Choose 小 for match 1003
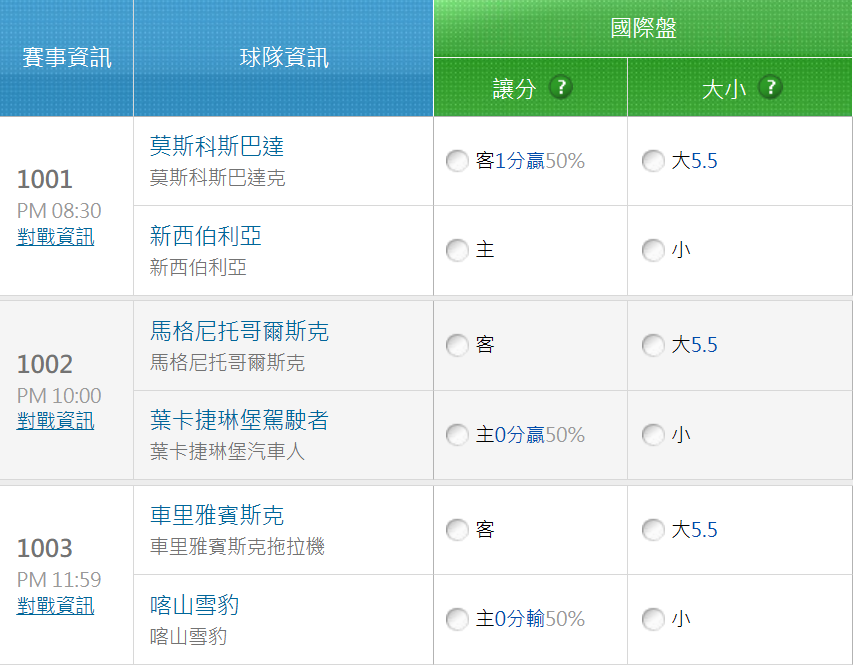The image size is (853, 665). tap(653, 619)
